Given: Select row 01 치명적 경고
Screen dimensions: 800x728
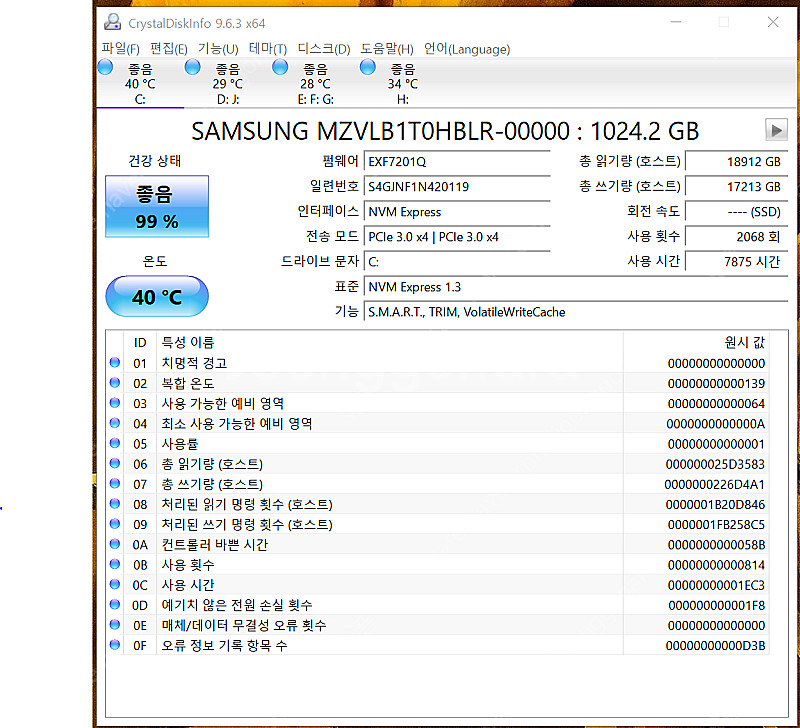Looking at the screenshot, I should click(437, 363).
